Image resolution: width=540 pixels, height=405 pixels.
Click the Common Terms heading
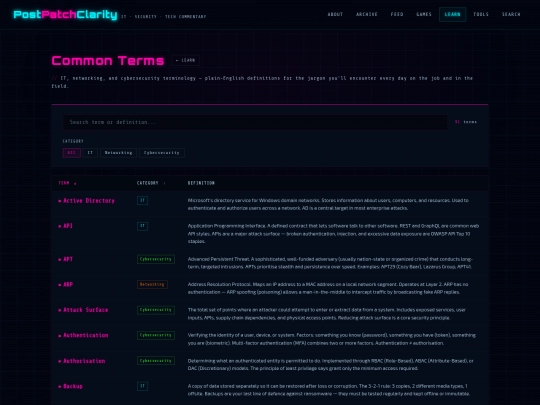[x=108, y=61]
